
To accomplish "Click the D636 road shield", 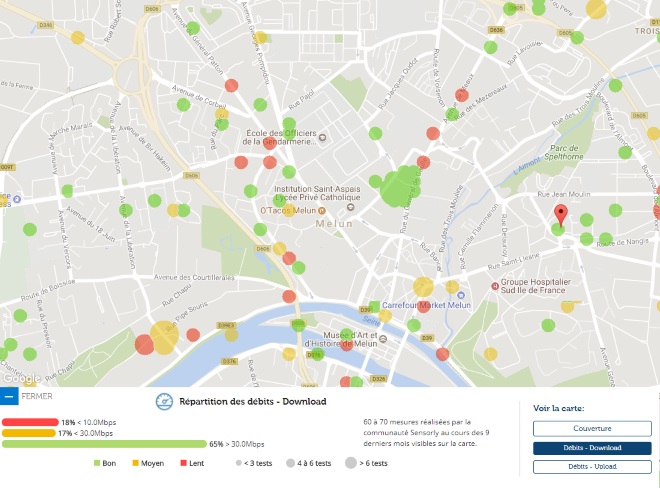I will 496,30.
